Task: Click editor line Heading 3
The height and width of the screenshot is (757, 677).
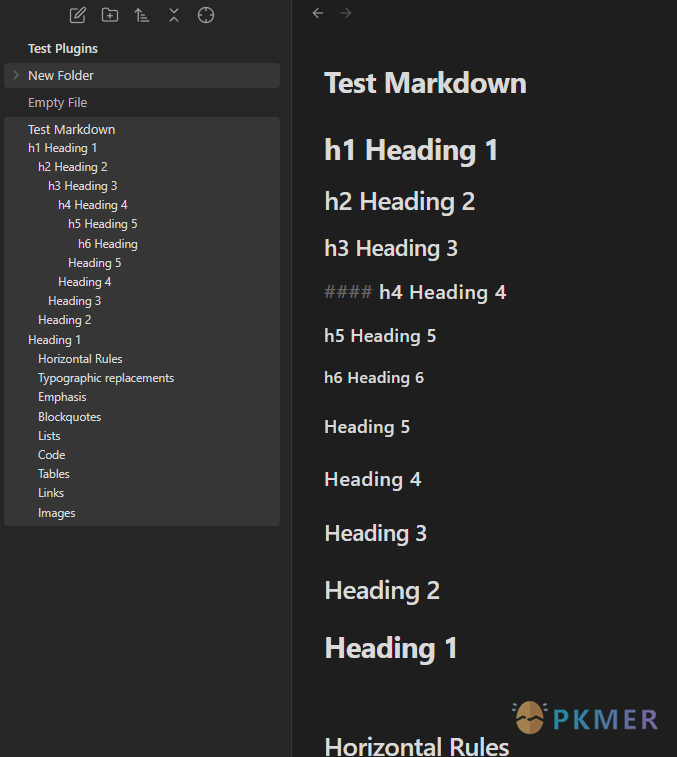Action: coord(376,533)
